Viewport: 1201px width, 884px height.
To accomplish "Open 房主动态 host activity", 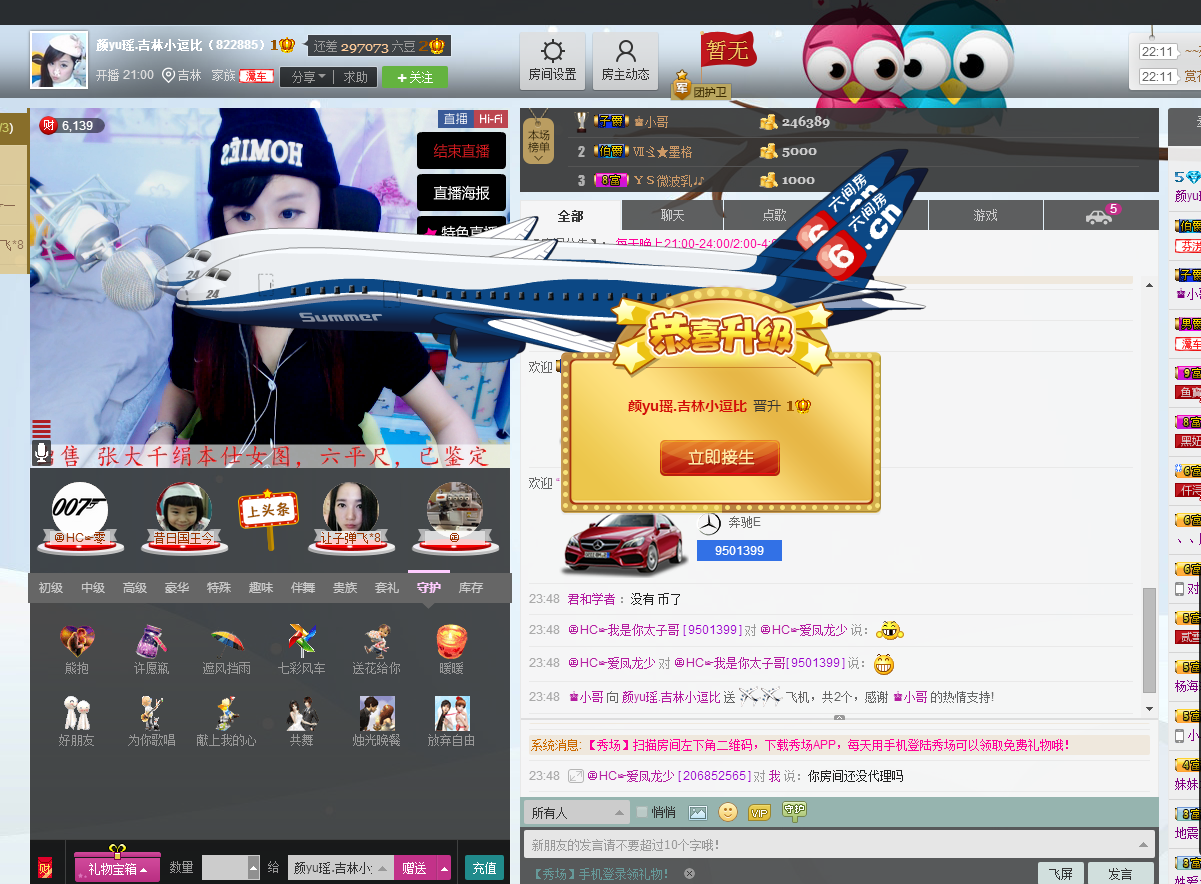I will [626, 61].
